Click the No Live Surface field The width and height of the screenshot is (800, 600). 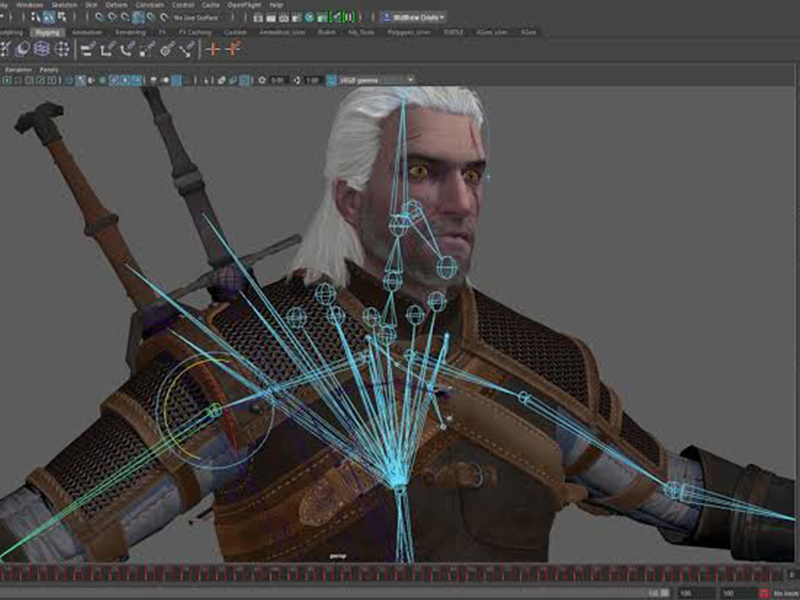pyautogui.click(x=200, y=18)
